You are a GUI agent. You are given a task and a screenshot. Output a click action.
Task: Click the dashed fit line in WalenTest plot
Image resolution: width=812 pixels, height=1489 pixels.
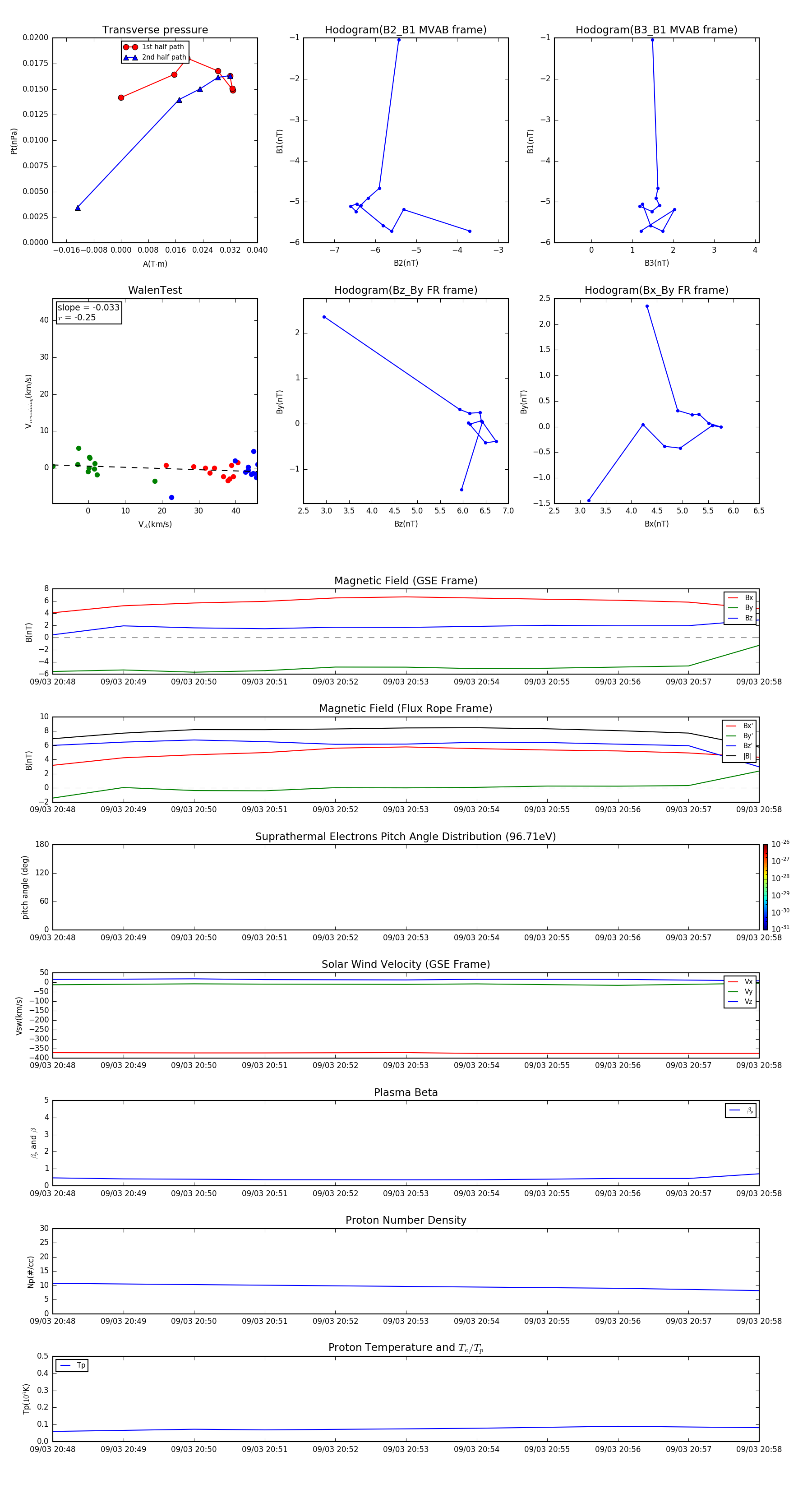[x=155, y=467]
